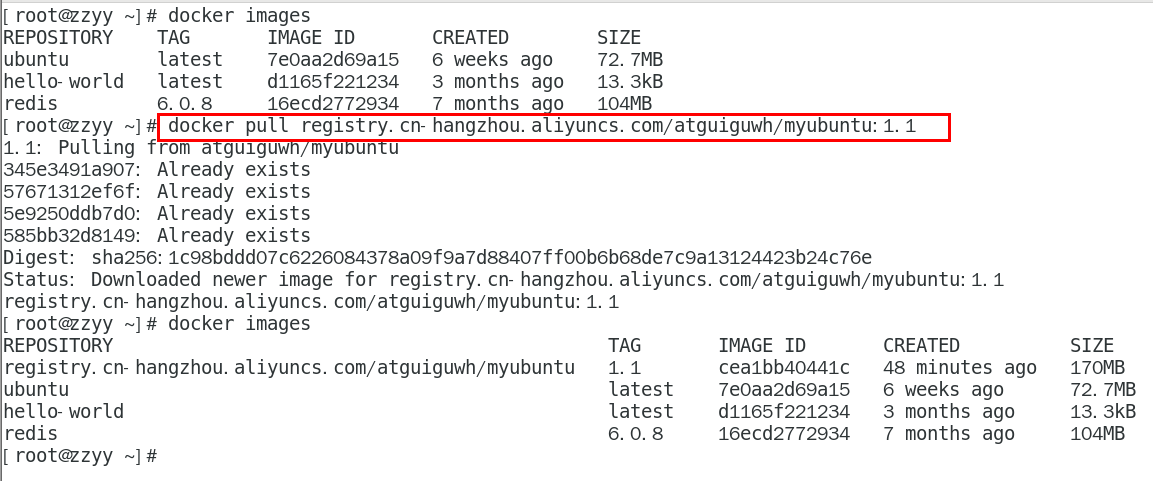Click the 1.1 tag in the second table
1153x481 pixels.
(624, 368)
